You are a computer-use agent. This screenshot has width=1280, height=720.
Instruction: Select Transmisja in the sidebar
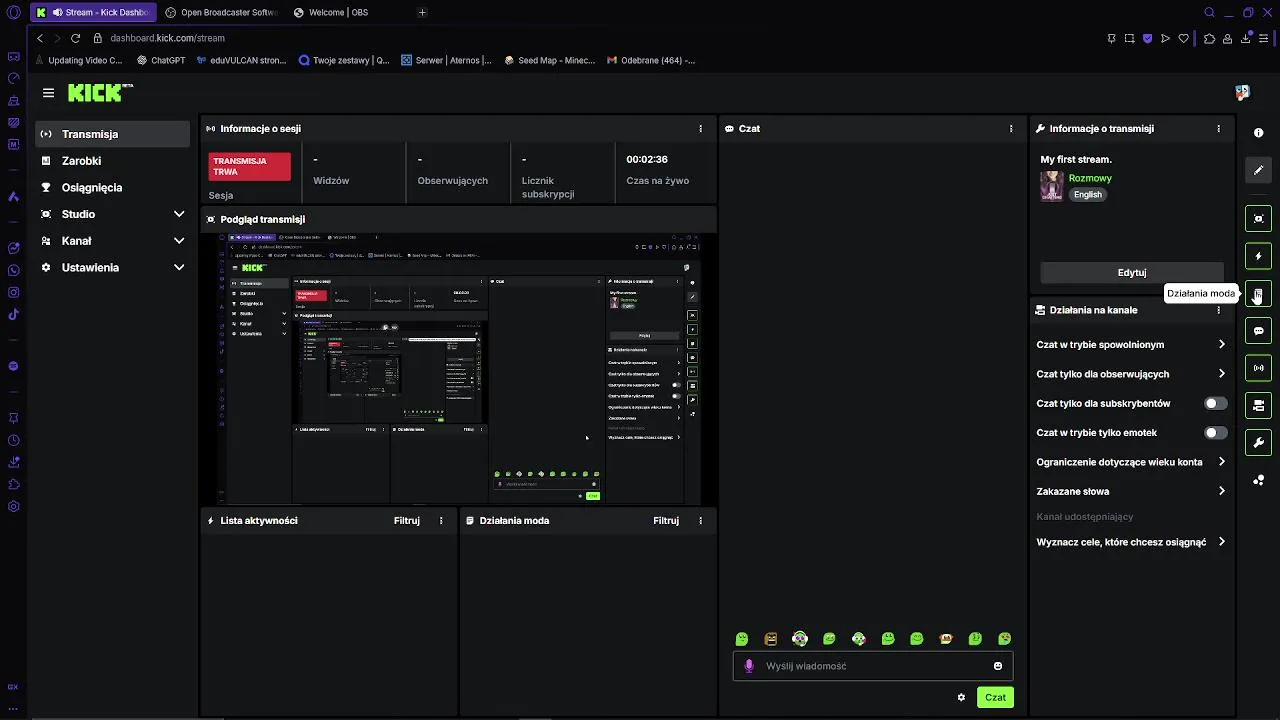tap(113, 134)
